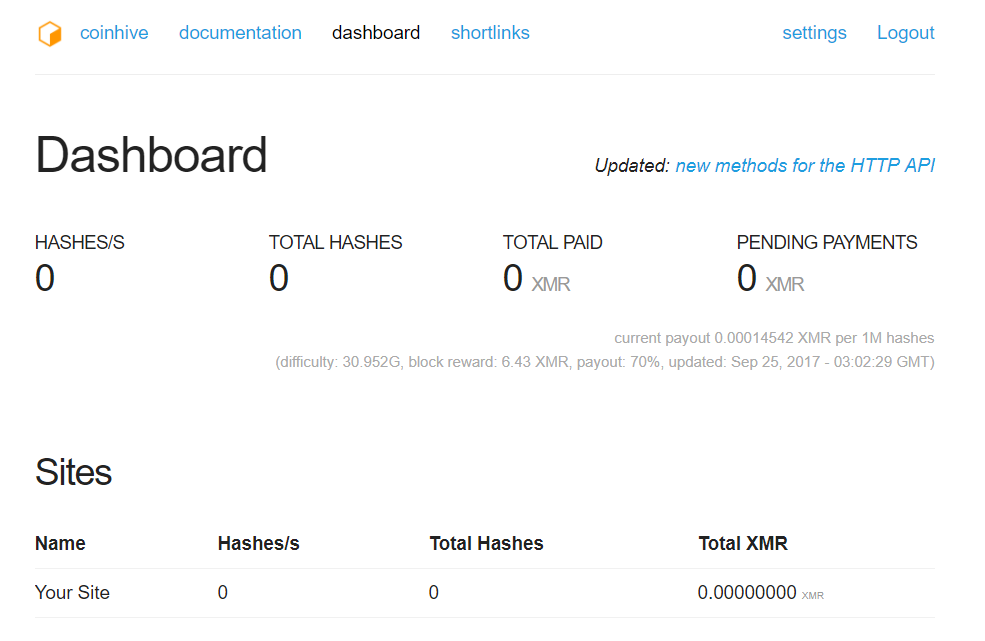
Task: Click the Total XMR column header
Action: pos(742,544)
